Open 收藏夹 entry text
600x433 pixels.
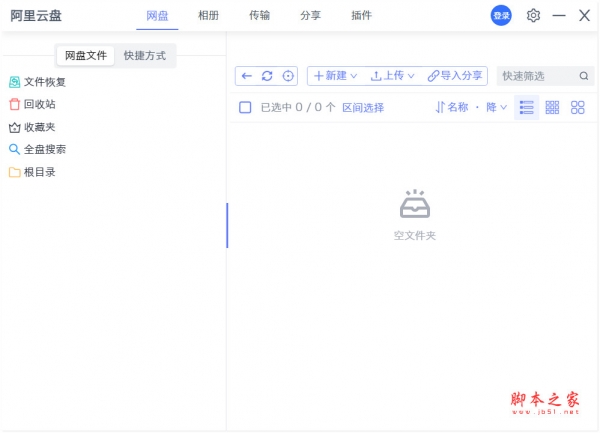click(40, 127)
